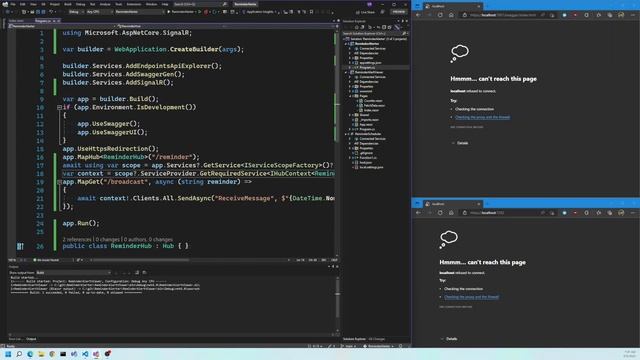
Task: Switch to the Output tab at panel bottom
Action: point(31,339)
